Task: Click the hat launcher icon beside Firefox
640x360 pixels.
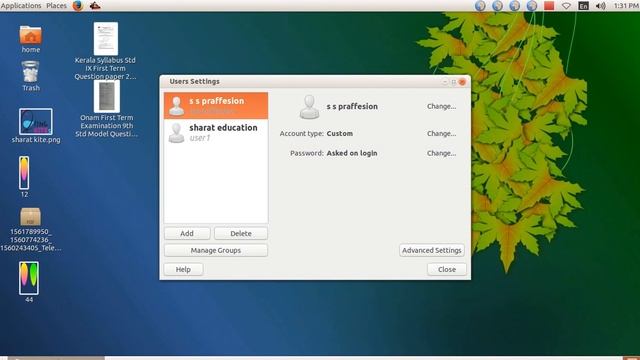Action: coord(95,6)
